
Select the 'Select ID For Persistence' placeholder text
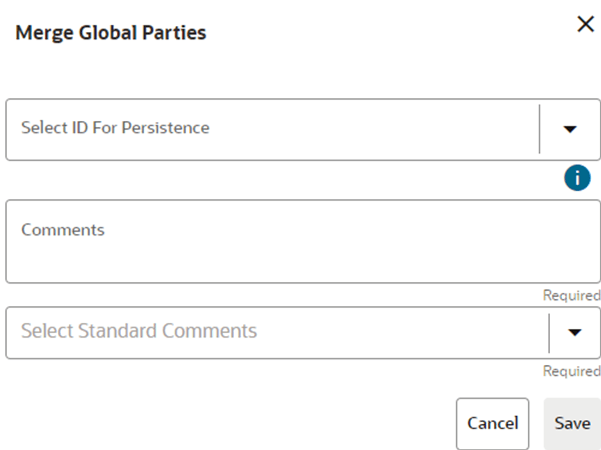115,128
